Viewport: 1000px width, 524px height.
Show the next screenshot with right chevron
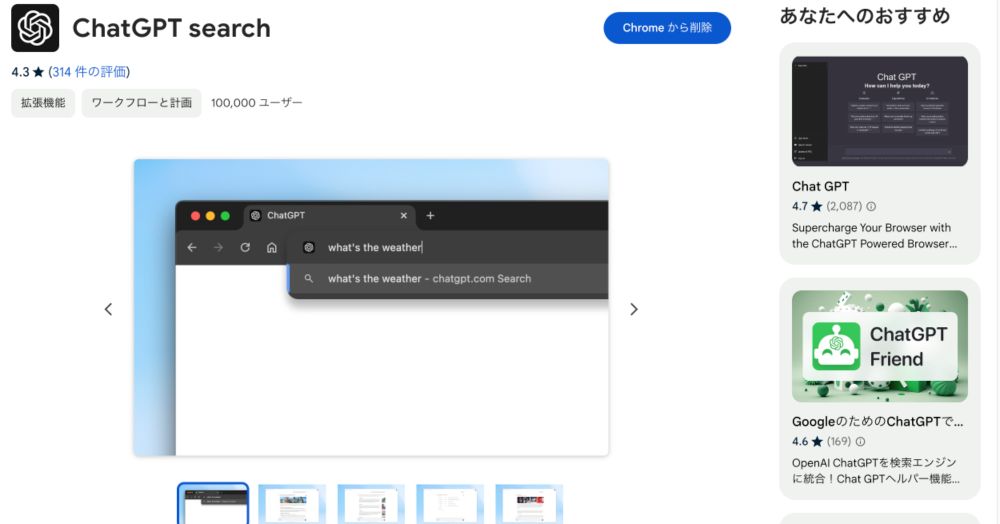coord(633,309)
